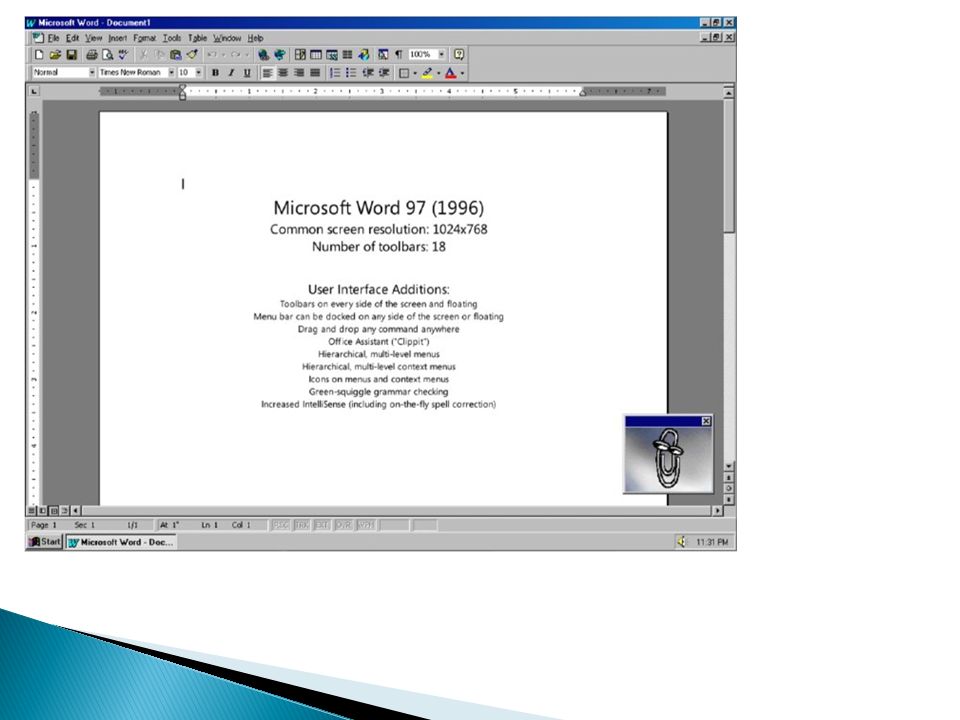Center the paragraph text
The width and height of the screenshot is (960, 720).
click(283, 73)
